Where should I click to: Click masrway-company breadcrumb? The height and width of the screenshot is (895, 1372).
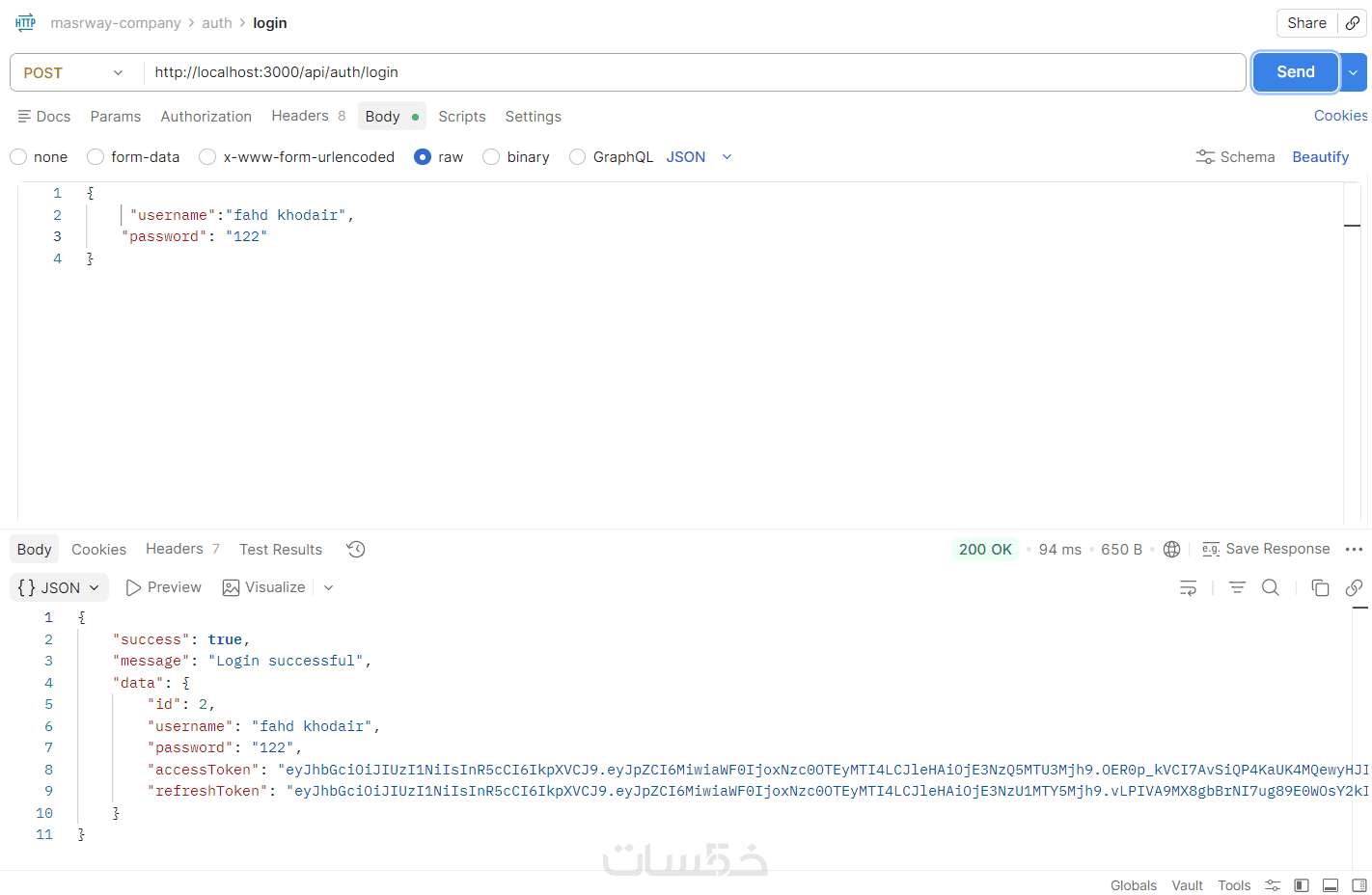tap(116, 23)
